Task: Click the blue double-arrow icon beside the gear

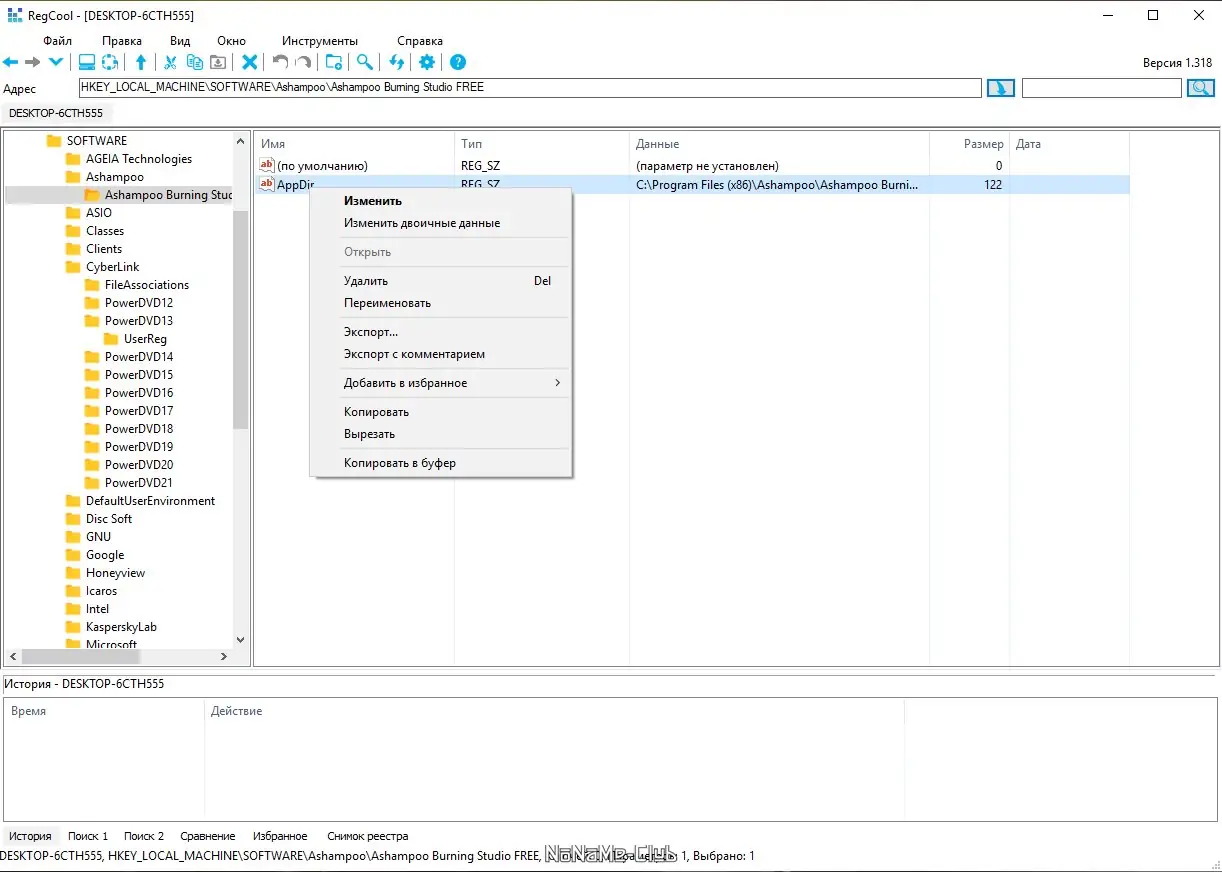Action: pos(397,62)
